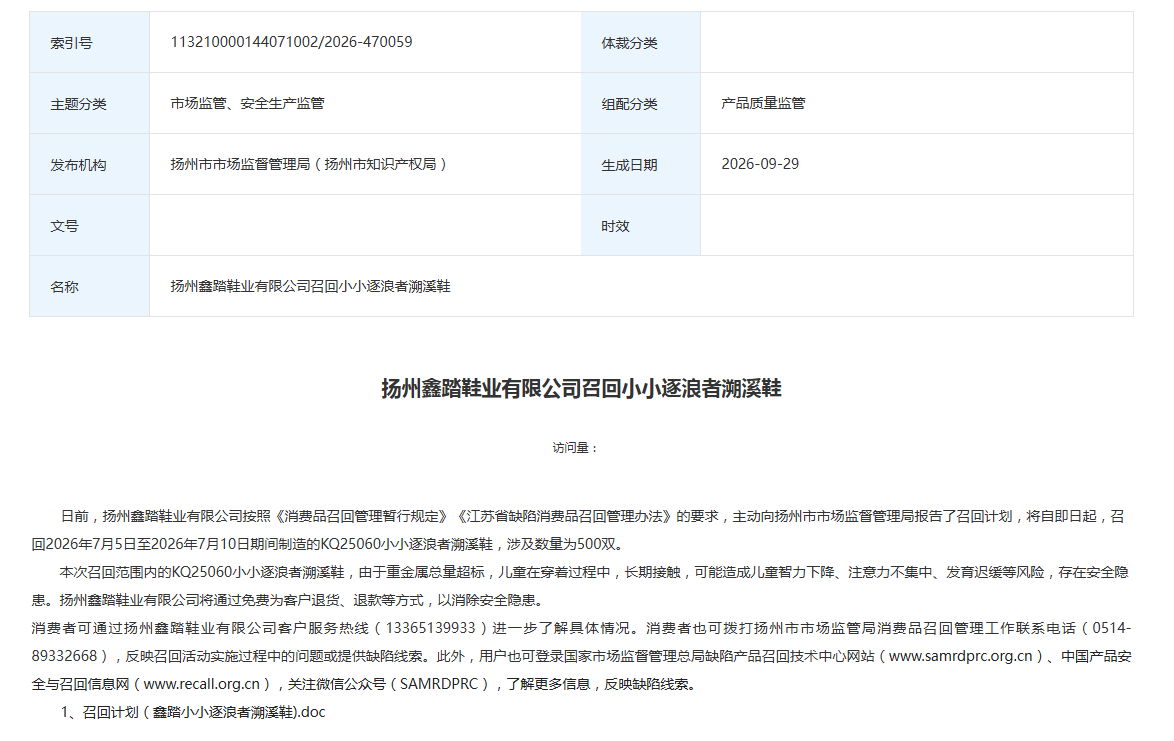Viewport: 1174px width, 741px height.
Task: Click the regulation name 《消费品召回管理暂行规定》
Action: tap(362, 516)
